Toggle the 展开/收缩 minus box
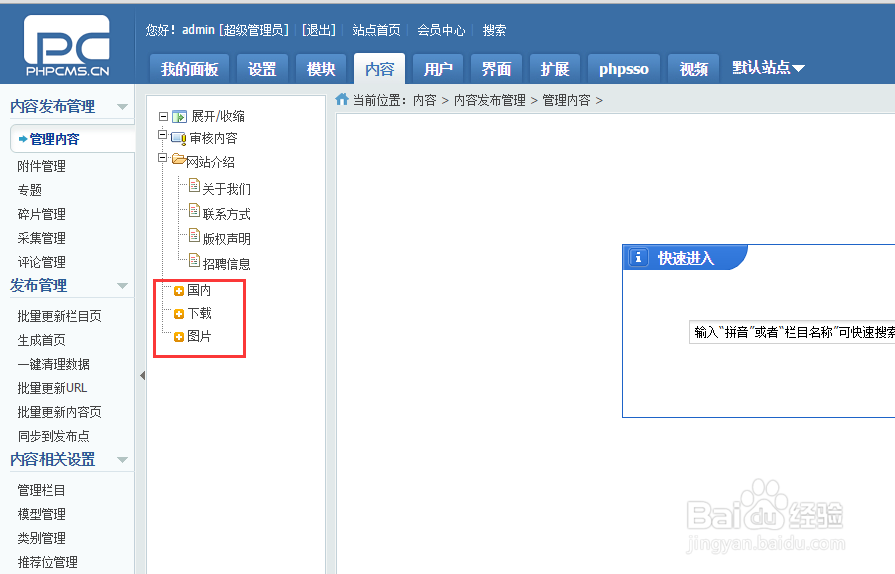The image size is (895, 574). click(x=163, y=116)
